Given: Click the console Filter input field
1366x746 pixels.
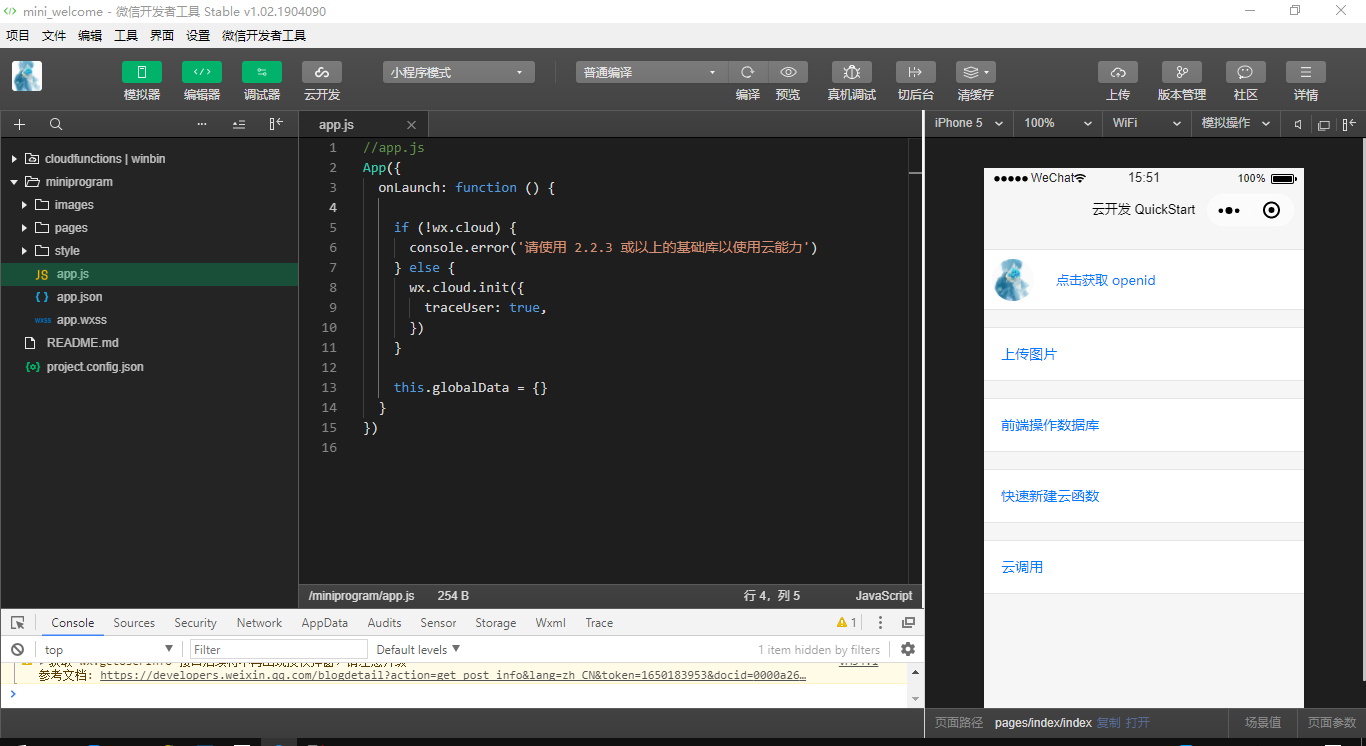Looking at the screenshot, I should [x=279, y=650].
